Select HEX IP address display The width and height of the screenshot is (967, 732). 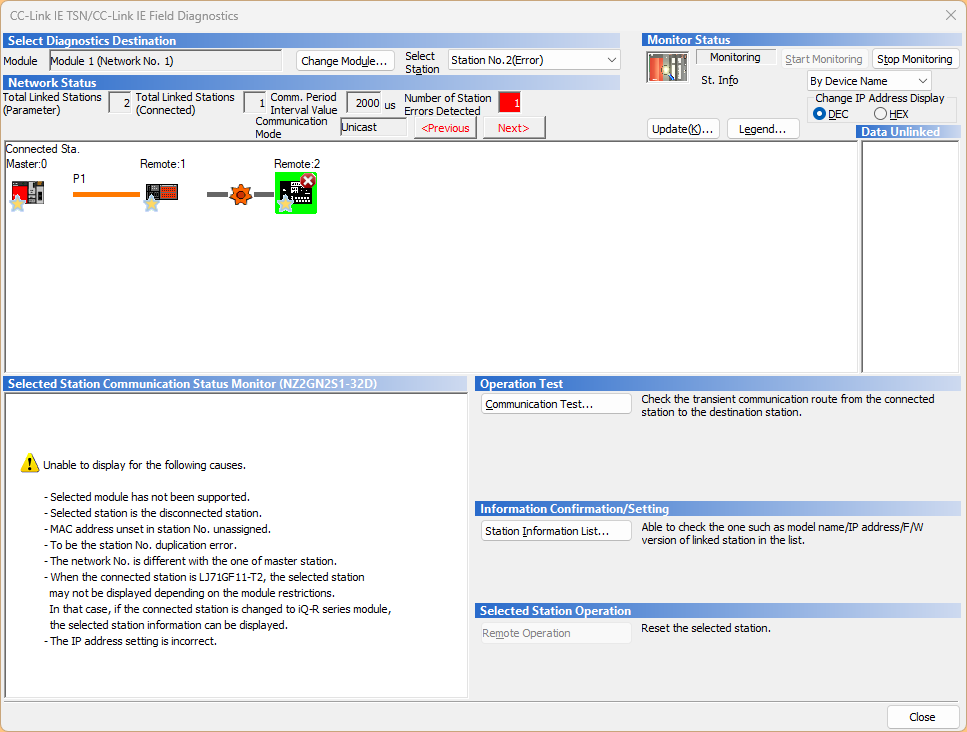[x=880, y=114]
